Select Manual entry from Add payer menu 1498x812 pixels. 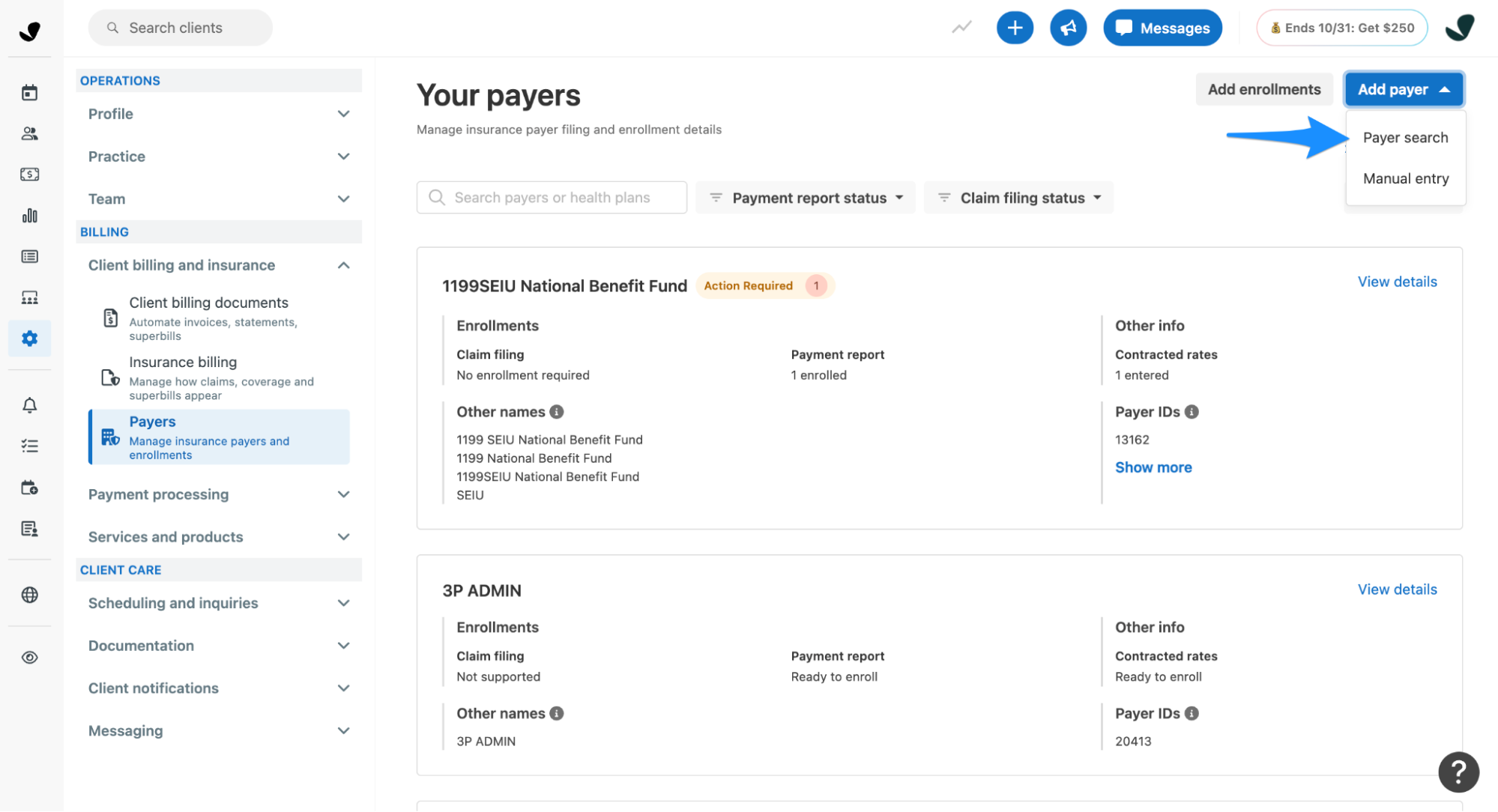1405,179
